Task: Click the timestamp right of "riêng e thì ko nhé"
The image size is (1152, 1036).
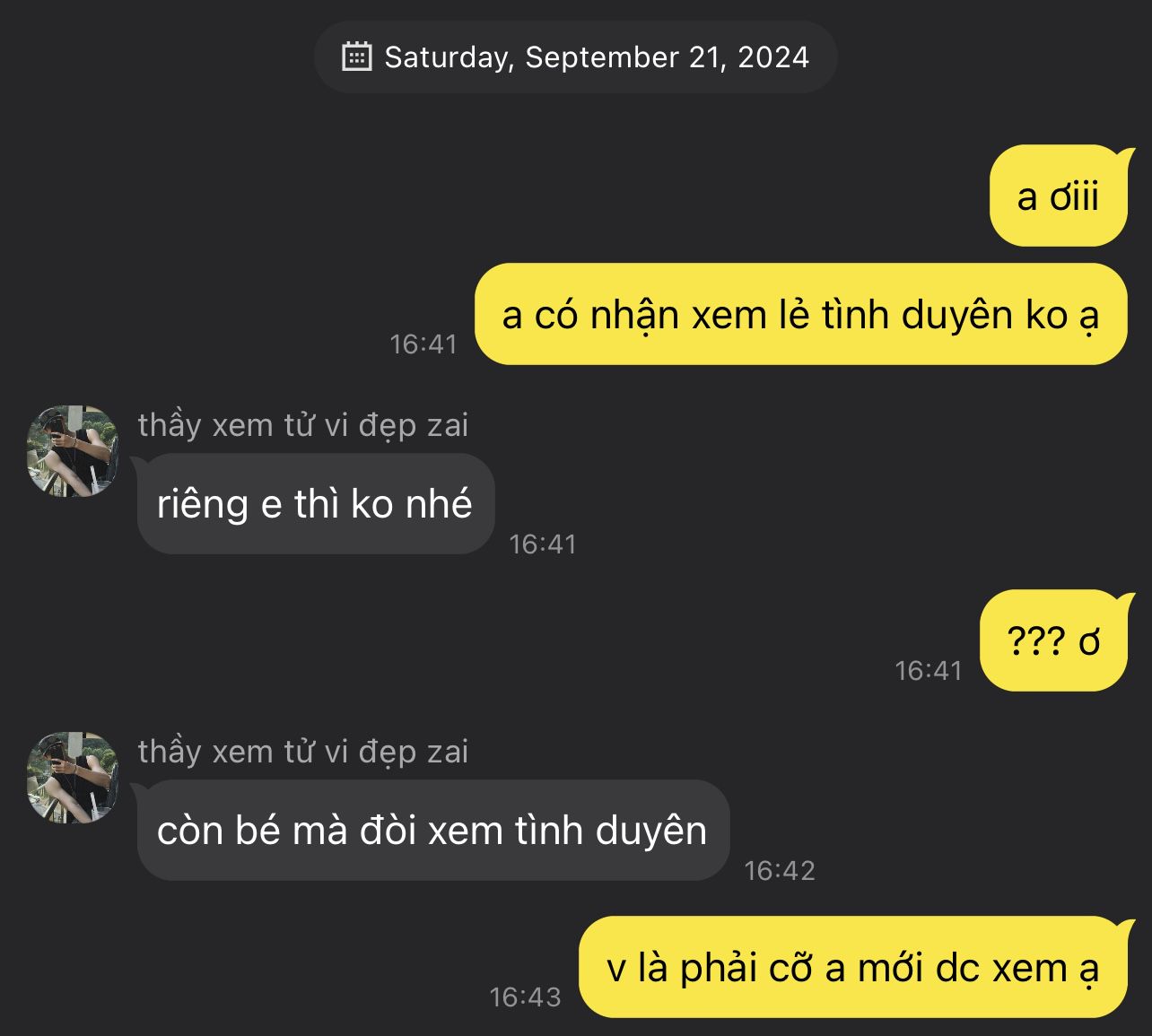Action: pyautogui.click(x=542, y=544)
